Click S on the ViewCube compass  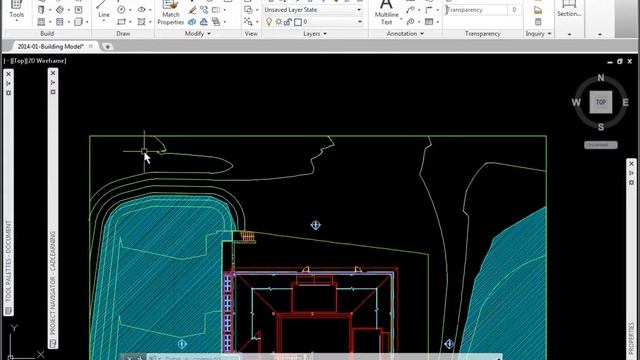(x=601, y=127)
